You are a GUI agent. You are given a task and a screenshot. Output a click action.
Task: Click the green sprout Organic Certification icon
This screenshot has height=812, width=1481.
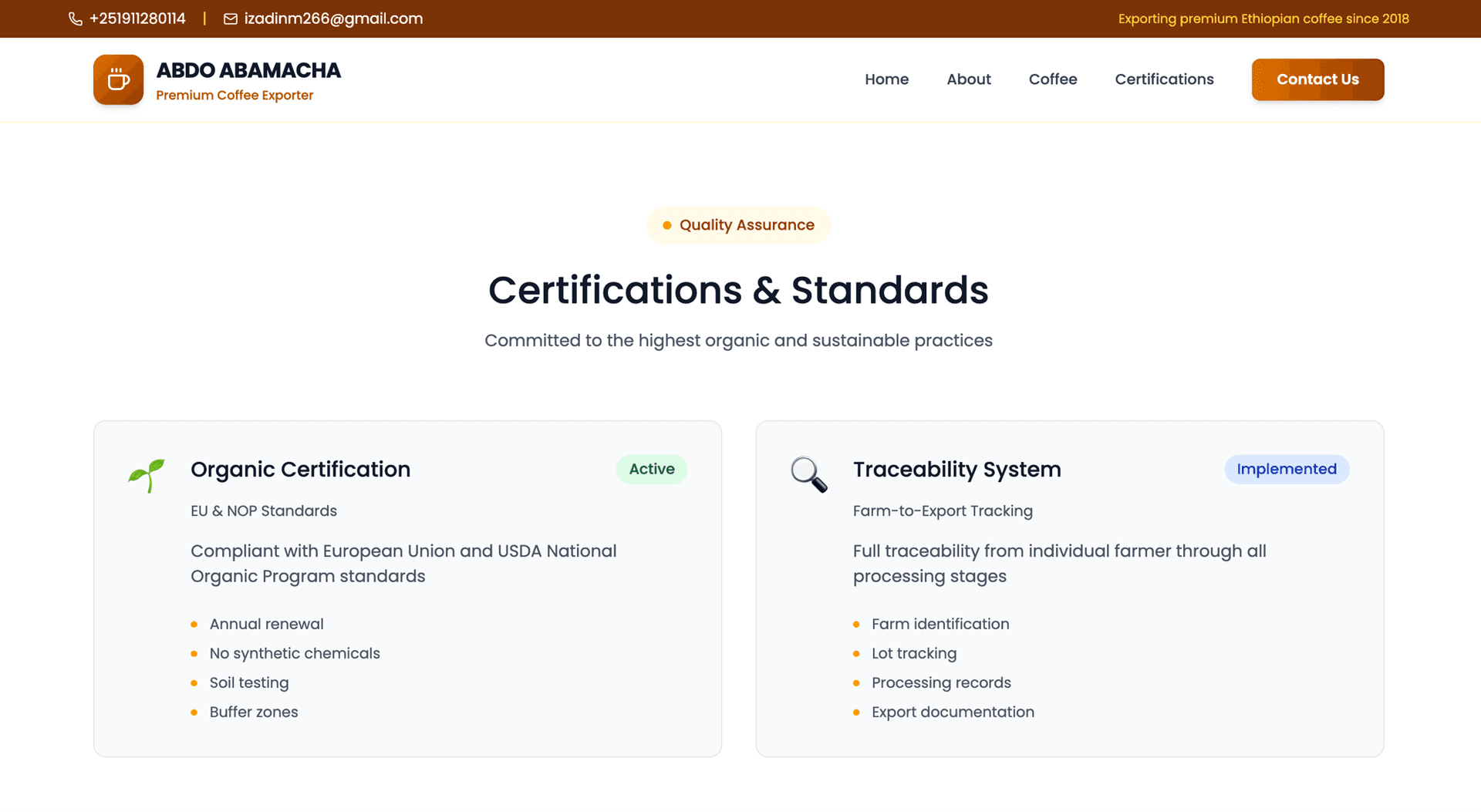pyautogui.click(x=147, y=475)
